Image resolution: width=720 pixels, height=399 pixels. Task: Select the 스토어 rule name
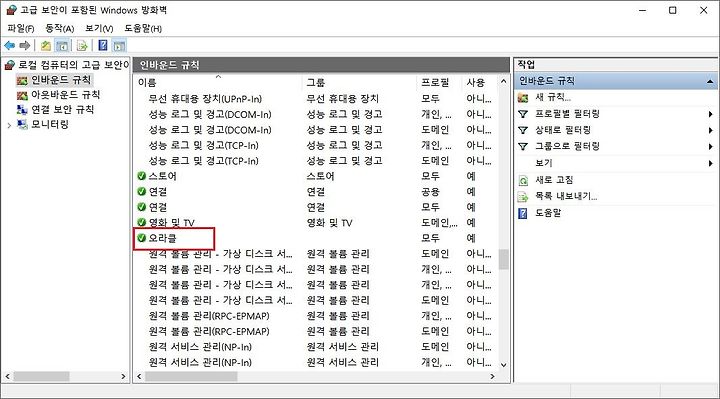tap(163, 176)
